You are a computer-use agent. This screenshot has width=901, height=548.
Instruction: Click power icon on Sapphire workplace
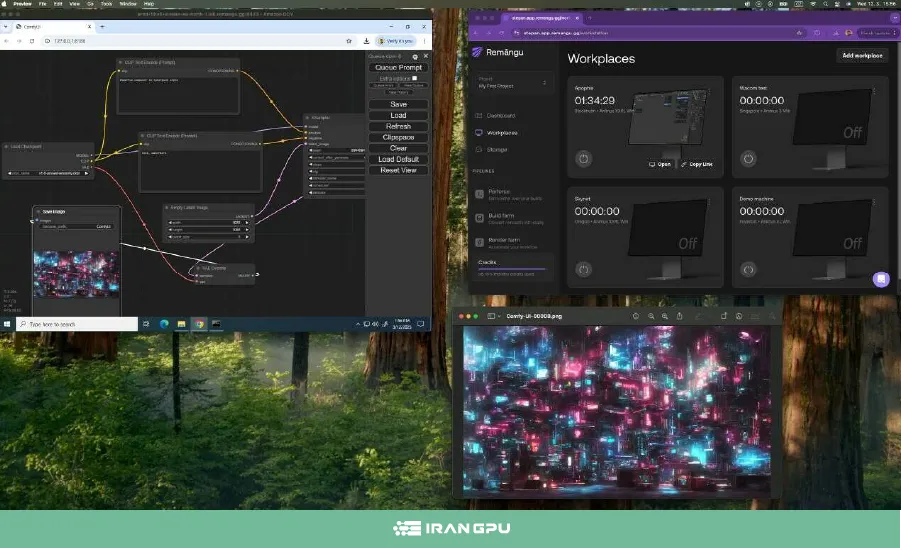click(x=583, y=158)
